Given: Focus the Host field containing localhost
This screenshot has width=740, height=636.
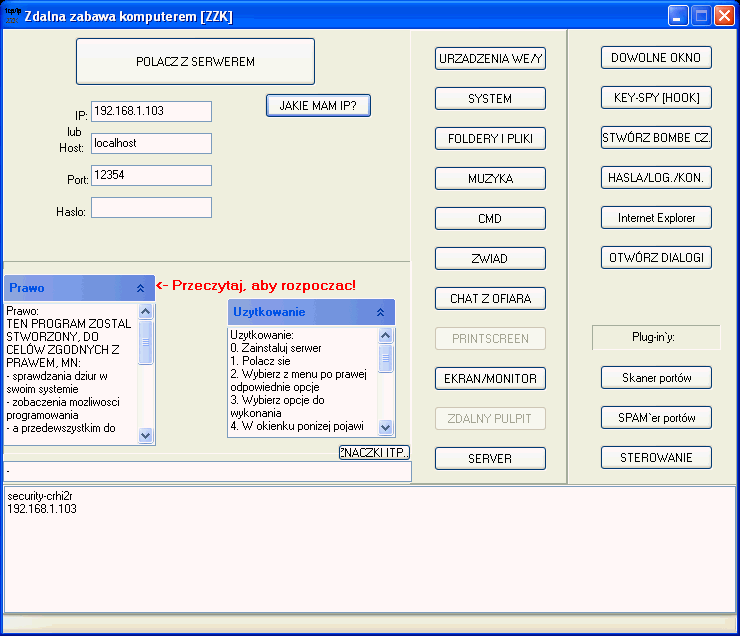Looking at the screenshot, I should click(x=151, y=143).
